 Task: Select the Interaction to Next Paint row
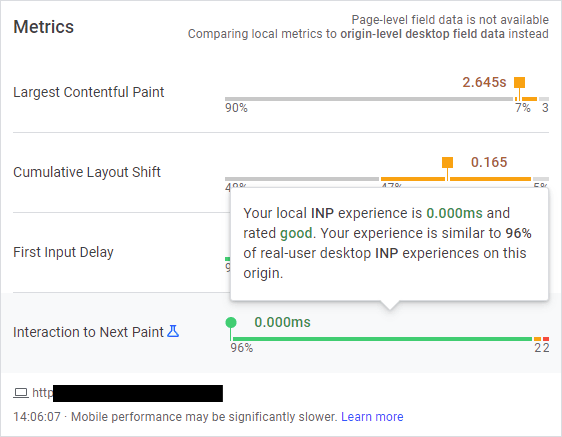click(281, 333)
